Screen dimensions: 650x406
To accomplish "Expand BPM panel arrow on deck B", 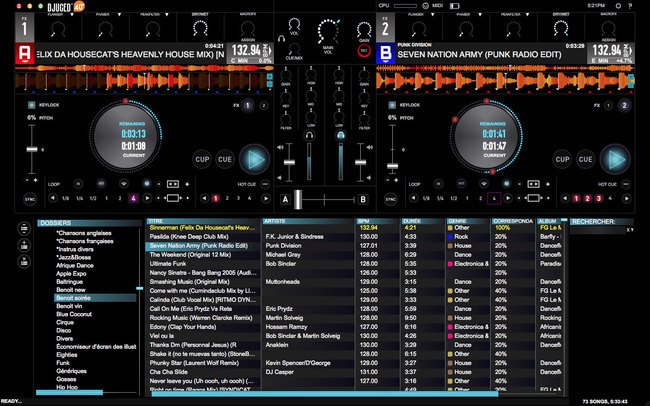I will tap(631, 51).
